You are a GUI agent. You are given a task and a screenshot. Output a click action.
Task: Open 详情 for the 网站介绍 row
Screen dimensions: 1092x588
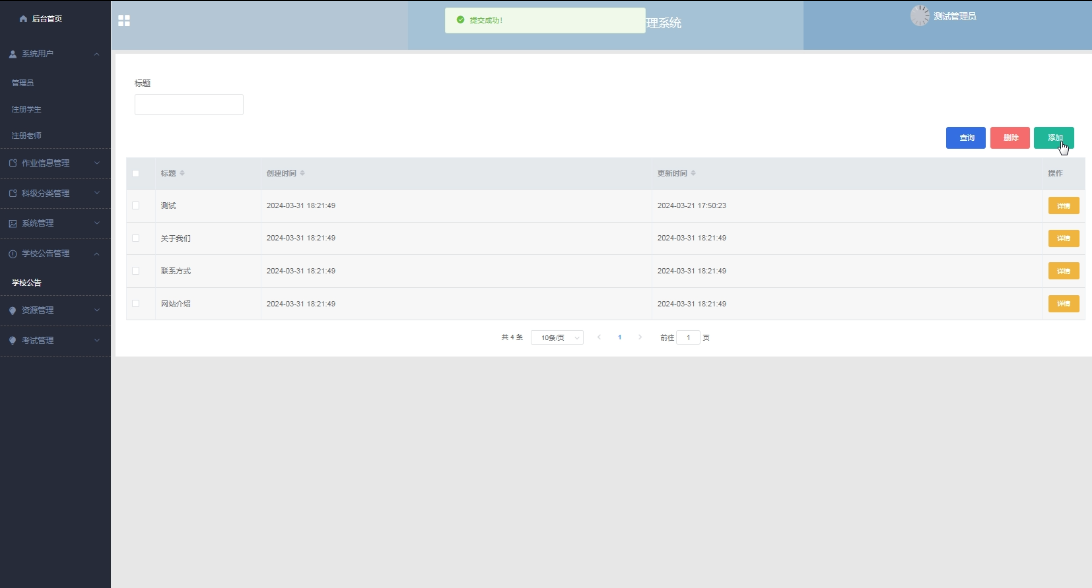point(1063,304)
